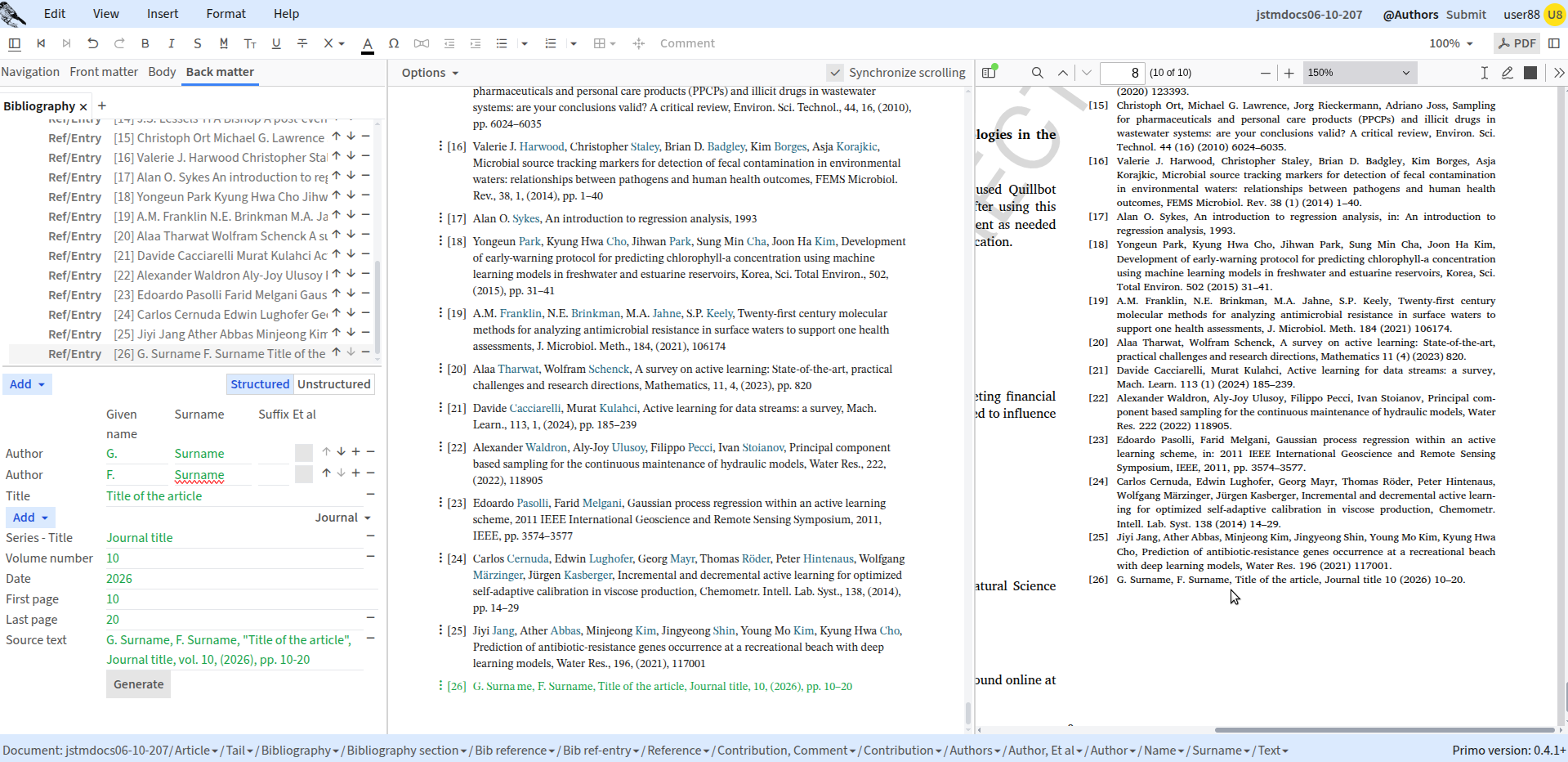Image resolution: width=1568 pixels, height=762 pixels.
Task: Apply Italic formatting from the toolbar
Action: pos(171,43)
